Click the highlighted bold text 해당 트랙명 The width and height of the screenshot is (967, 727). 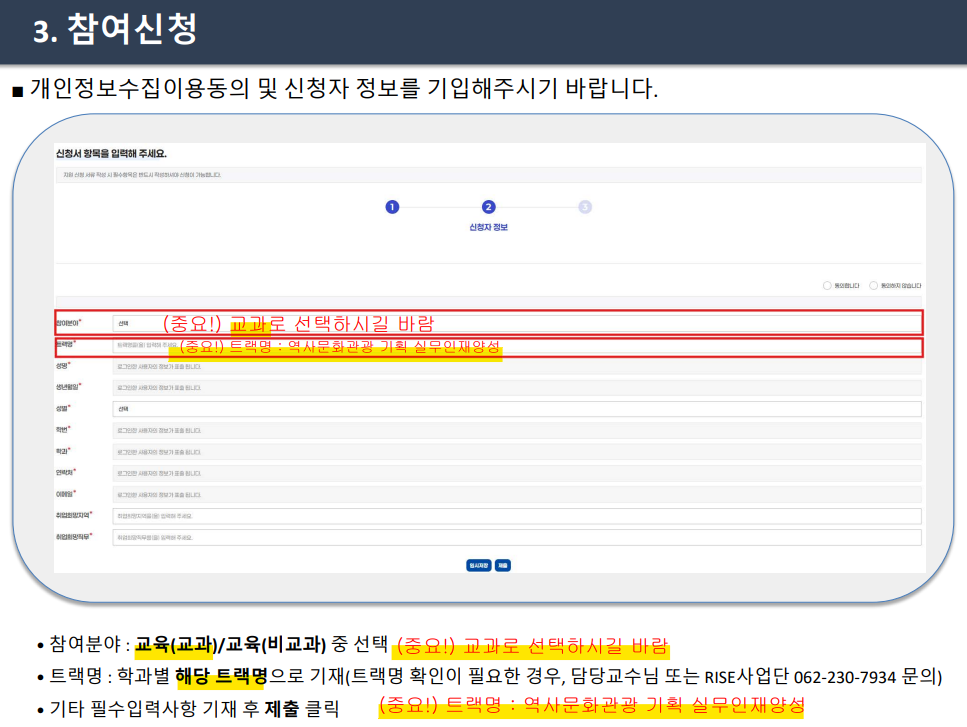point(221,676)
